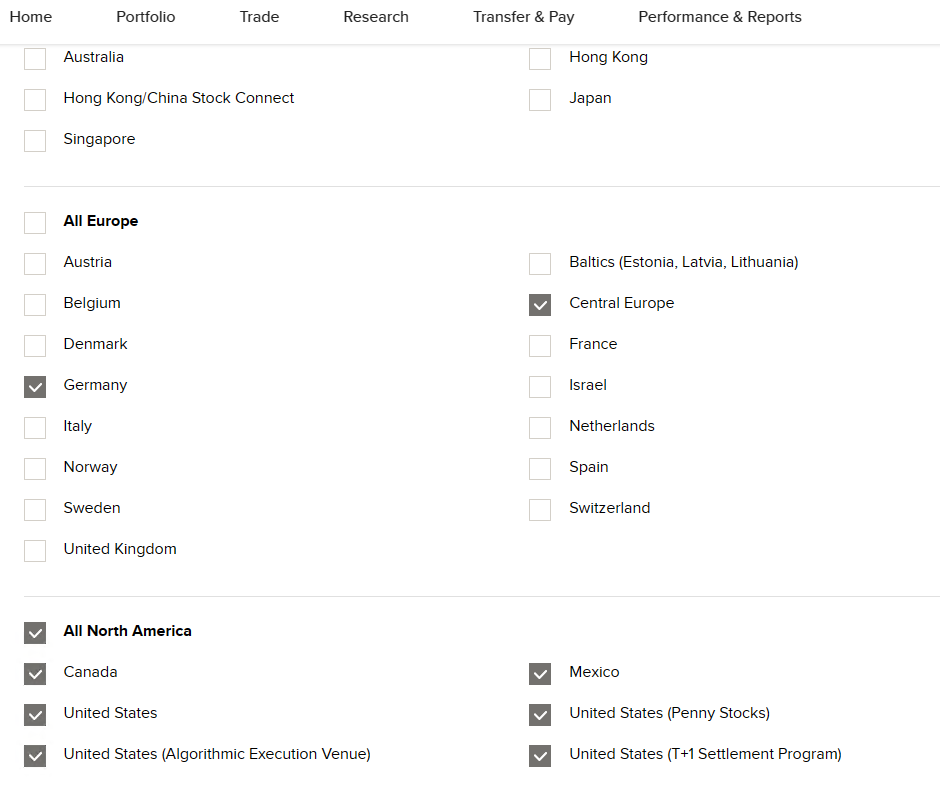The width and height of the screenshot is (940, 796).
Task: Select the Singapore checkbox
Action: 35,140
